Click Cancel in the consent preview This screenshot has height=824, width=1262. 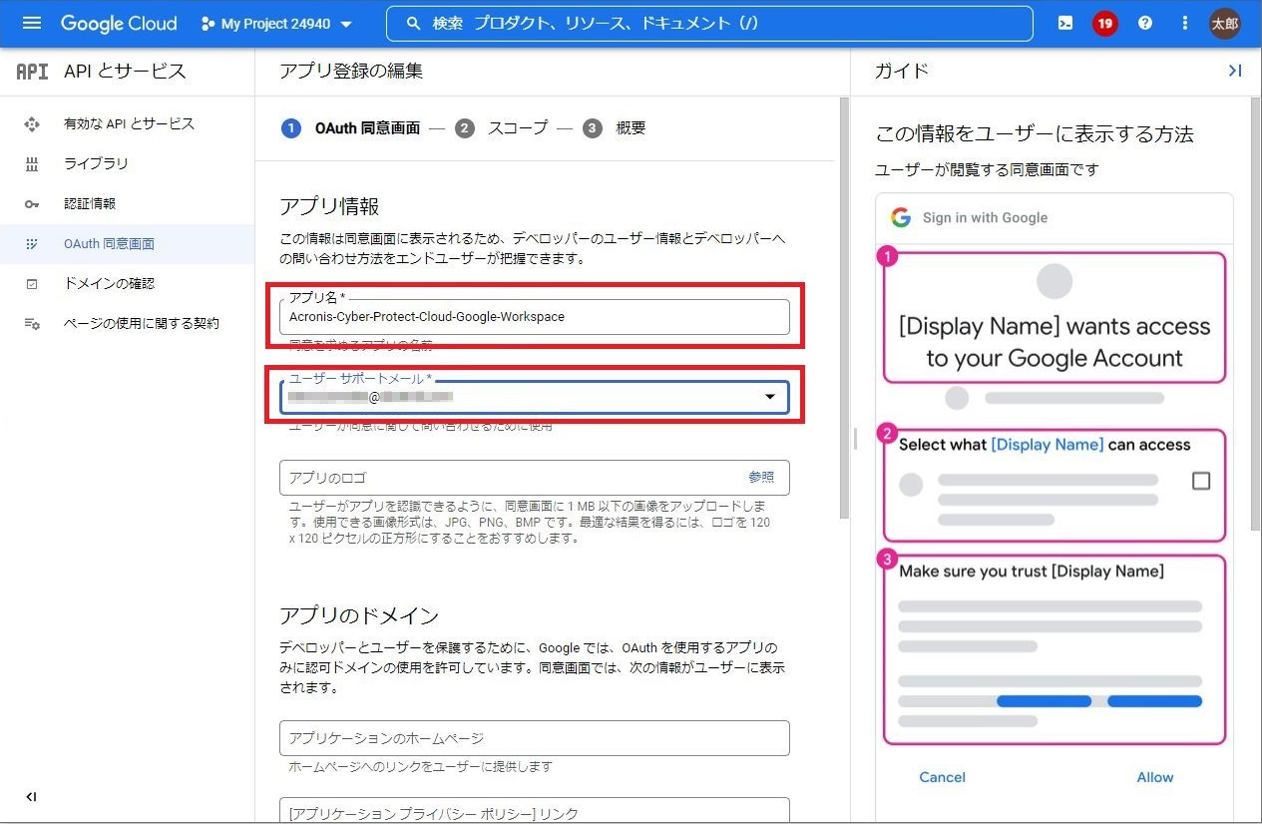942,777
